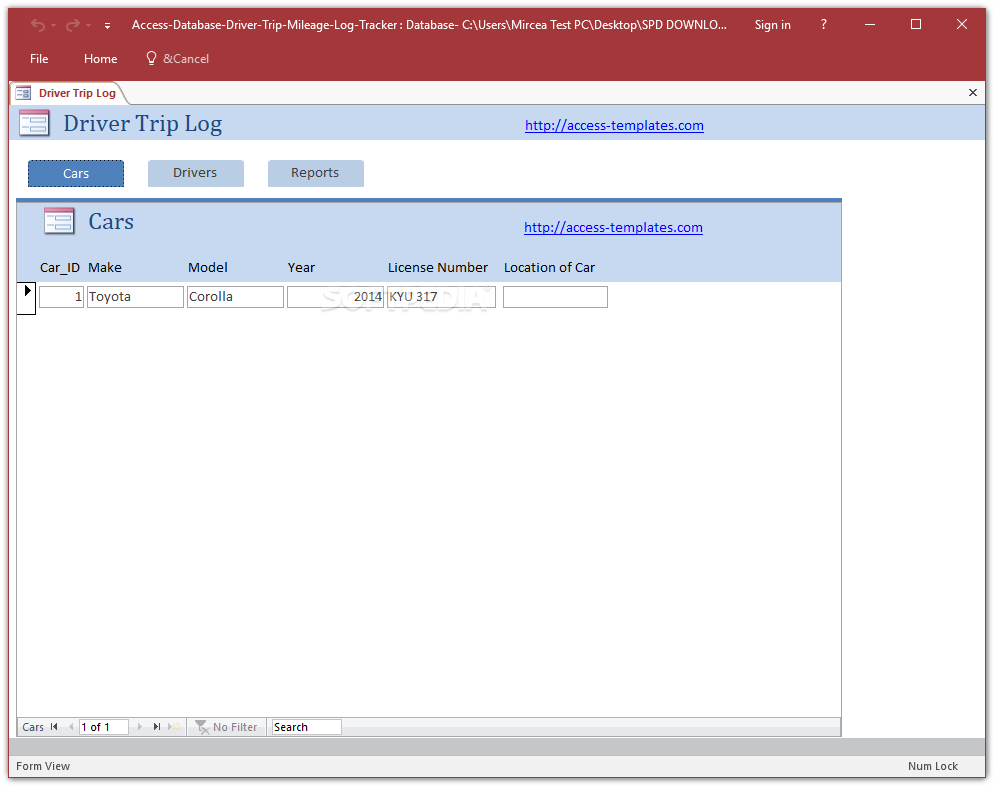Click the Year column header label
The width and height of the screenshot is (994, 786).
301,267
